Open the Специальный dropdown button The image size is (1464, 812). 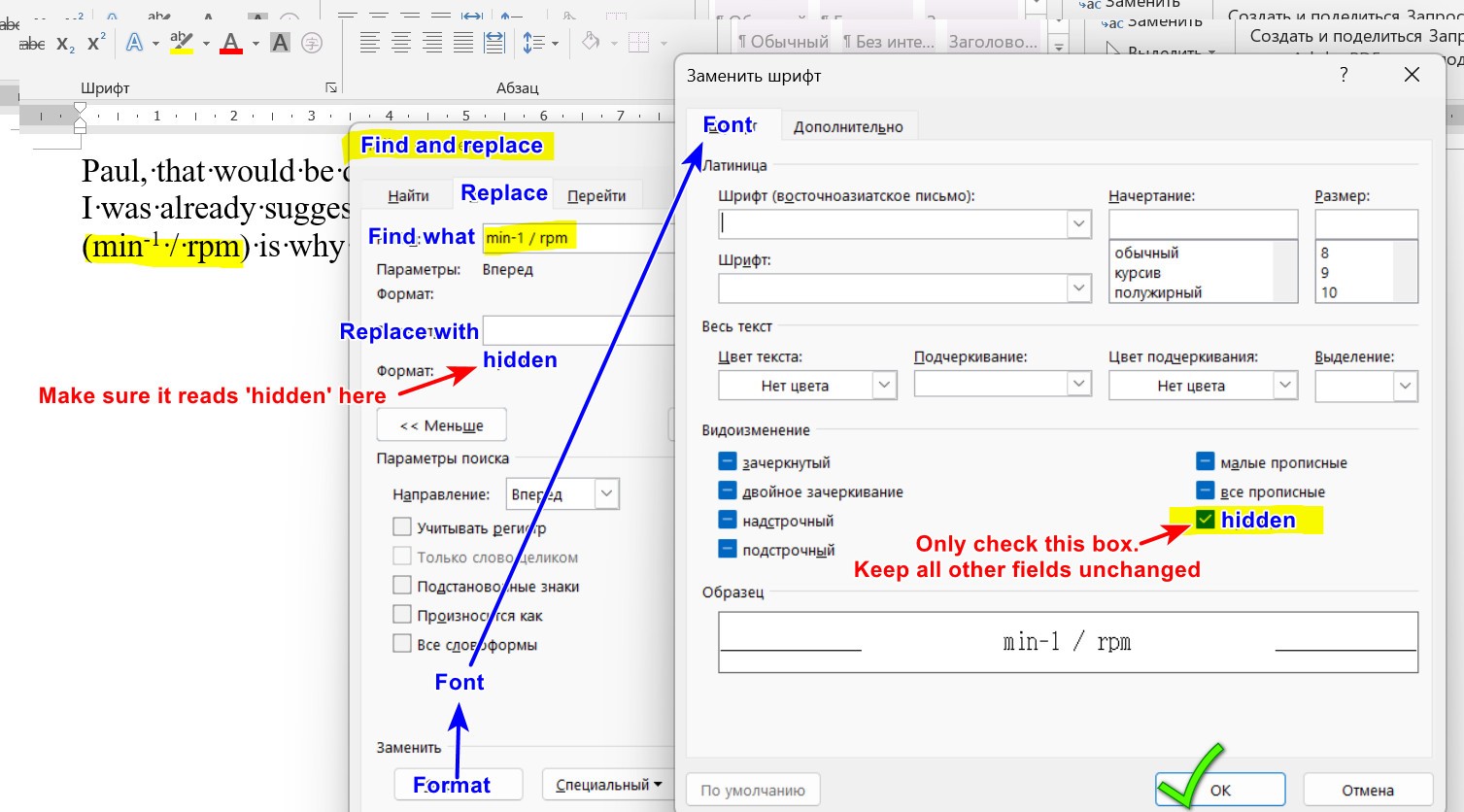pyautogui.click(x=608, y=785)
